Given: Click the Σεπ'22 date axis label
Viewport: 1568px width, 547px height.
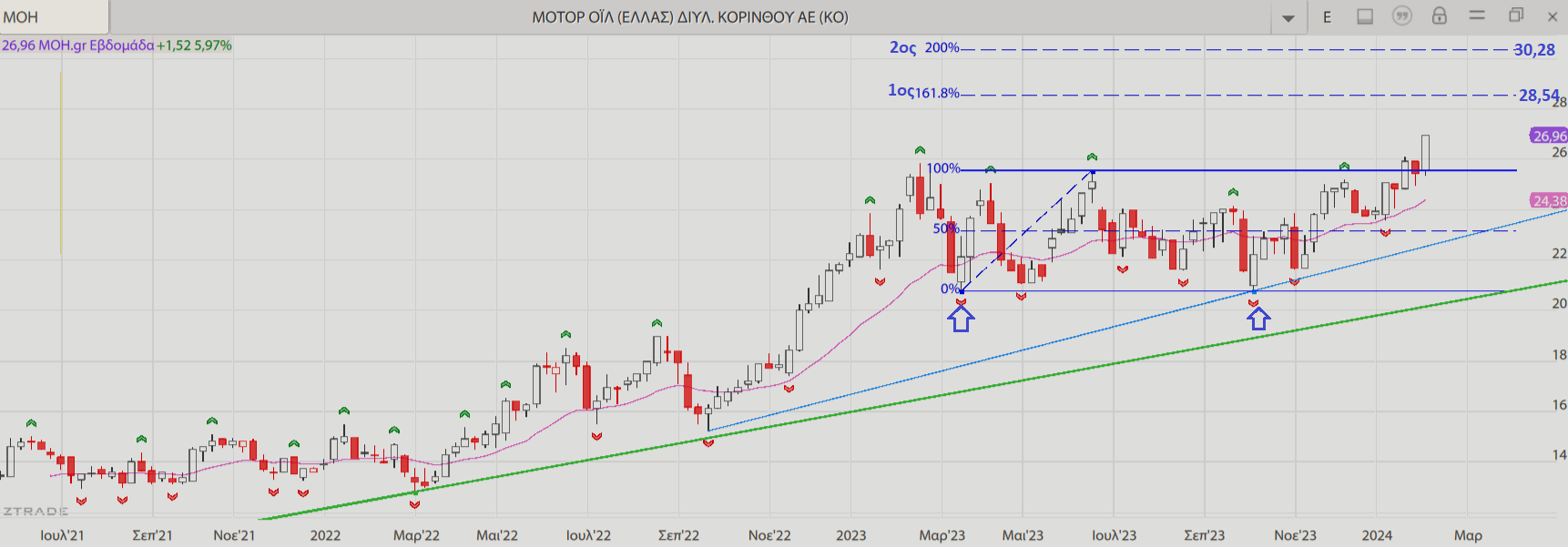Looking at the screenshot, I should 678,535.
